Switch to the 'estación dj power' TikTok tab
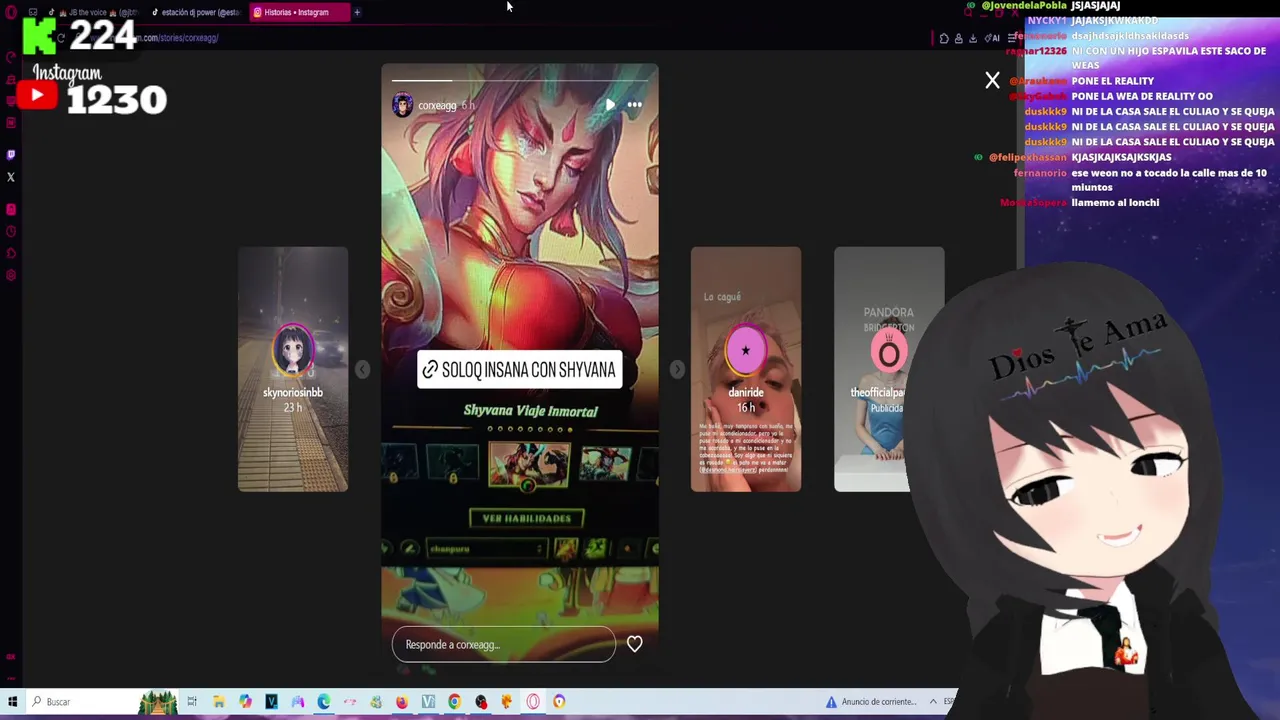 coord(195,12)
